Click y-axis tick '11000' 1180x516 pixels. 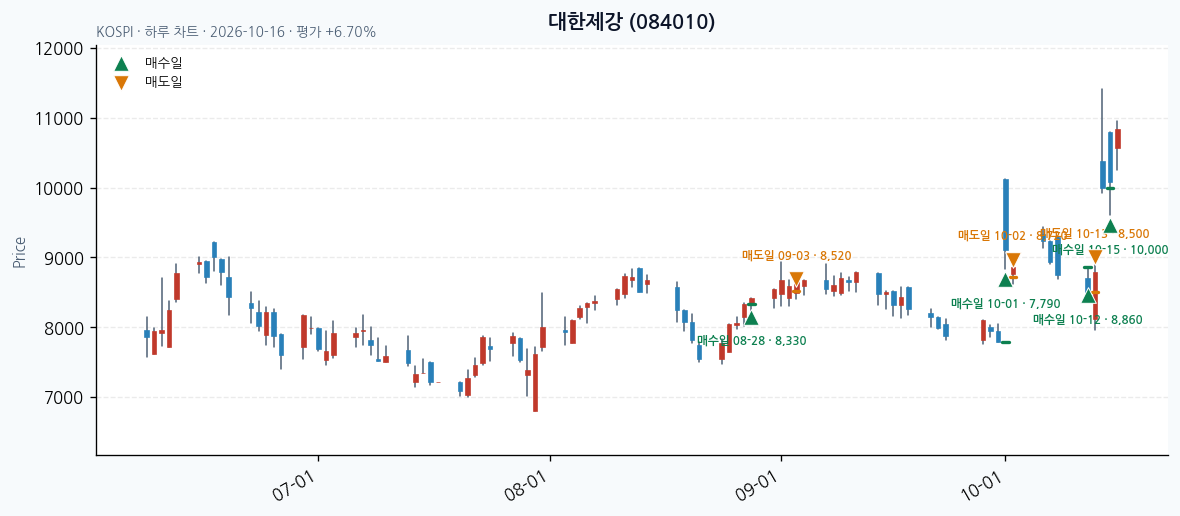(x=59, y=119)
